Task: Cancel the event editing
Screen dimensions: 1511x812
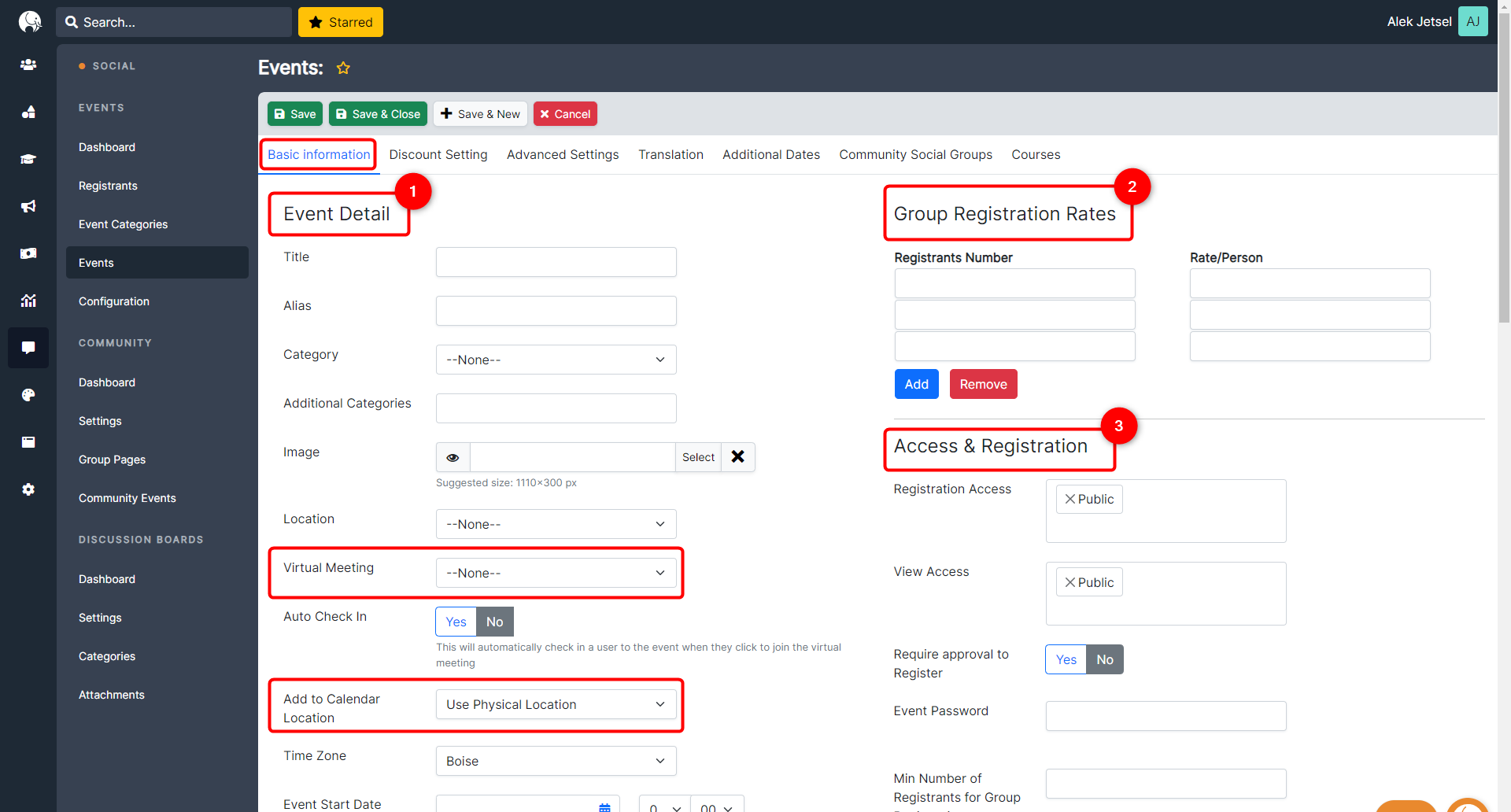Action: point(565,114)
